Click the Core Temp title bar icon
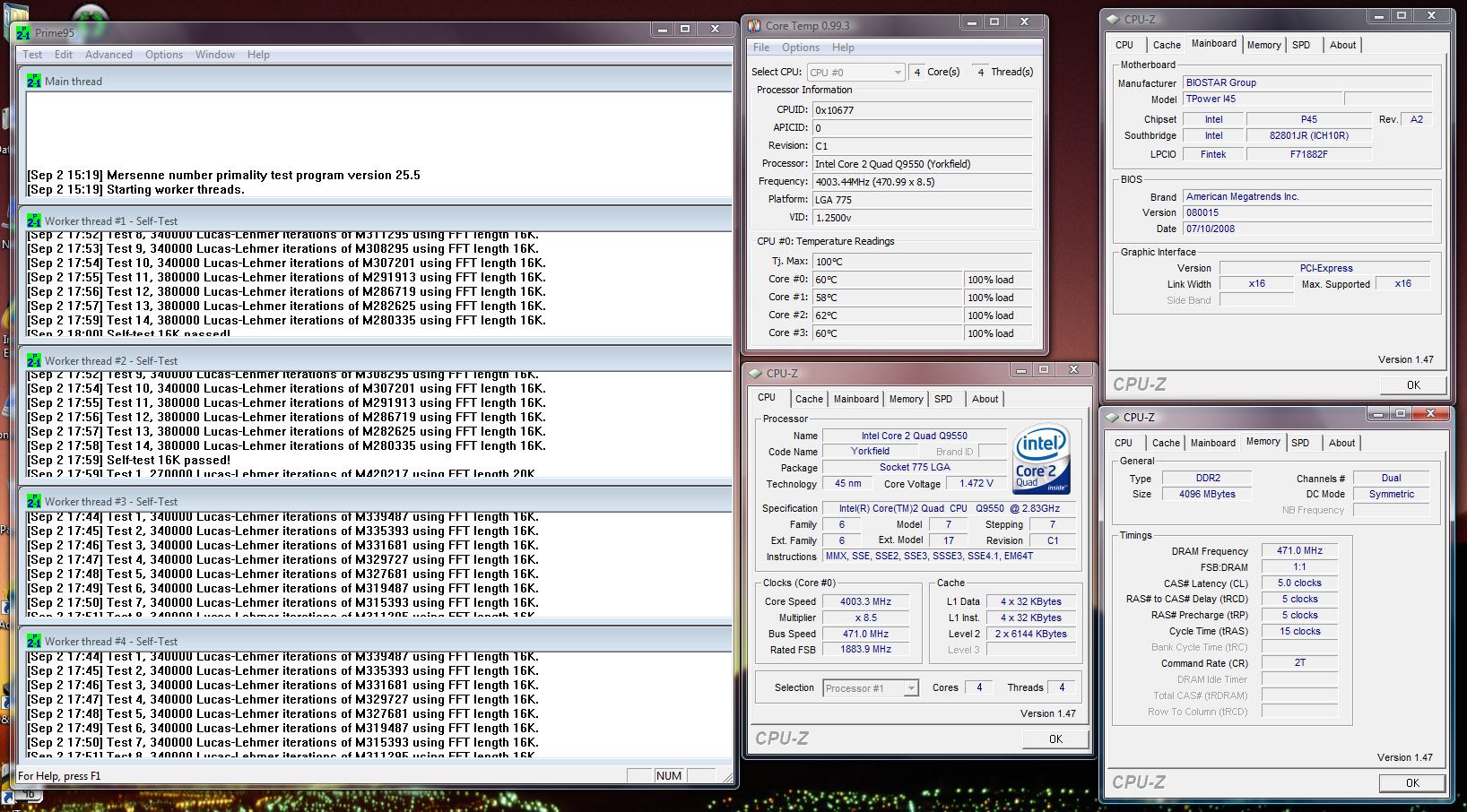This screenshot has width=1467, height=812. tap(754, 25)
